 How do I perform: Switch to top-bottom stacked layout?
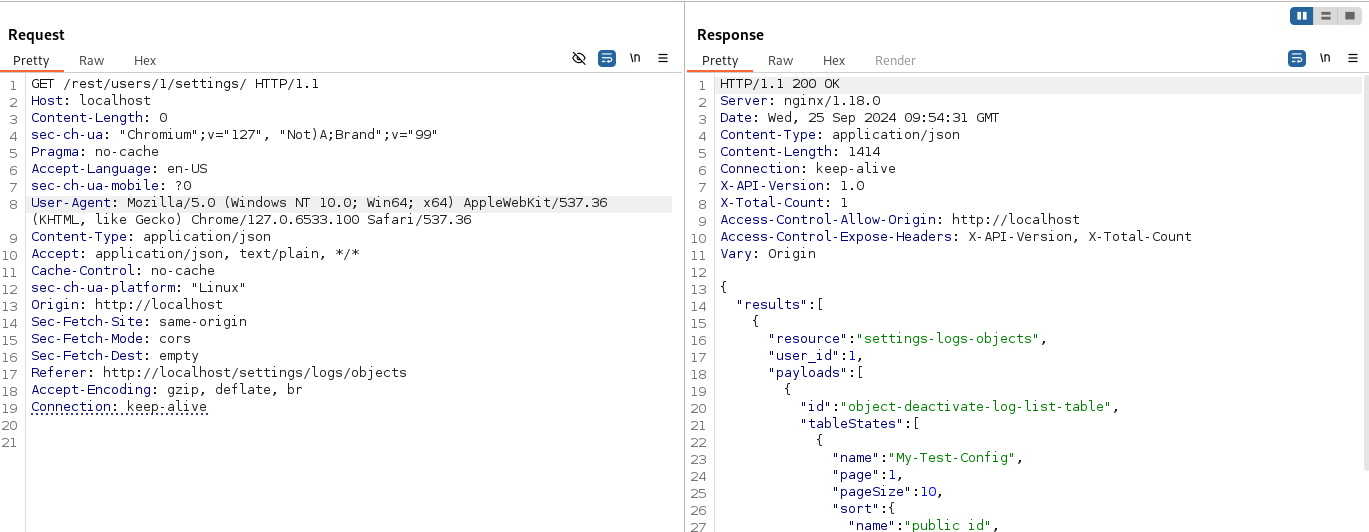pos(1326,16)
